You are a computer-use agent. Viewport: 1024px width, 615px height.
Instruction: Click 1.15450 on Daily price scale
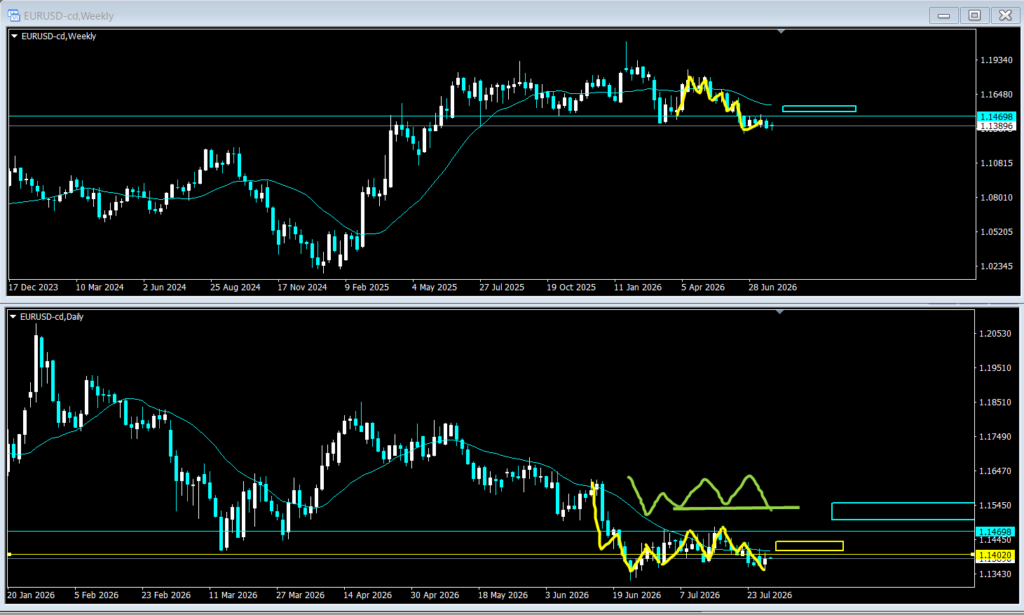[995, 505]
